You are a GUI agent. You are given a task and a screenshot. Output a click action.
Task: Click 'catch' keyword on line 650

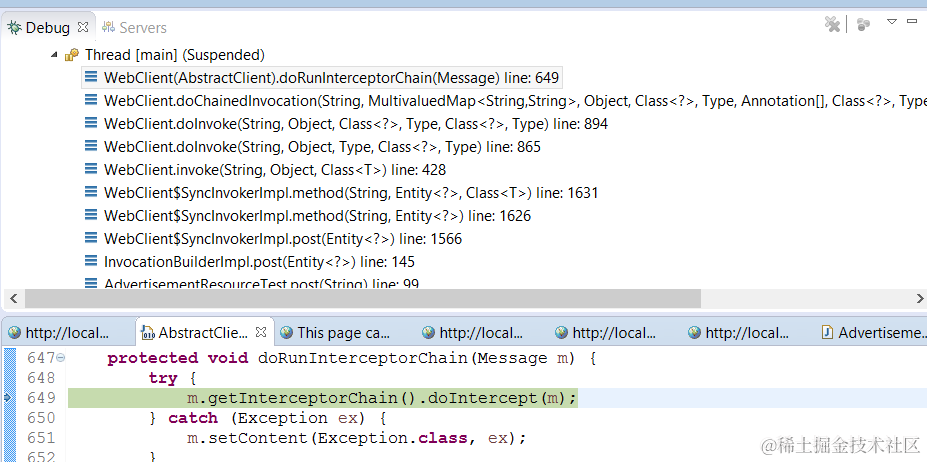pos(193,418)
